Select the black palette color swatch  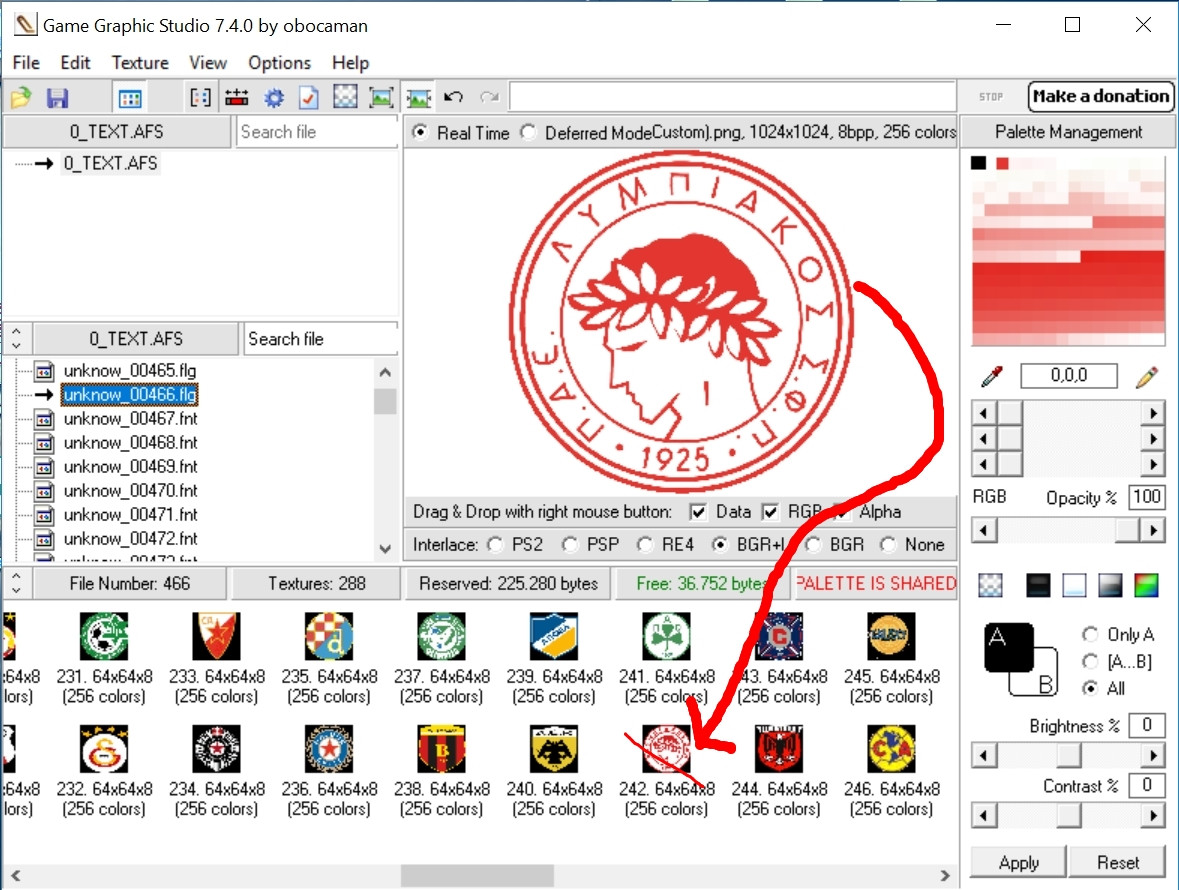pos(978,163)
